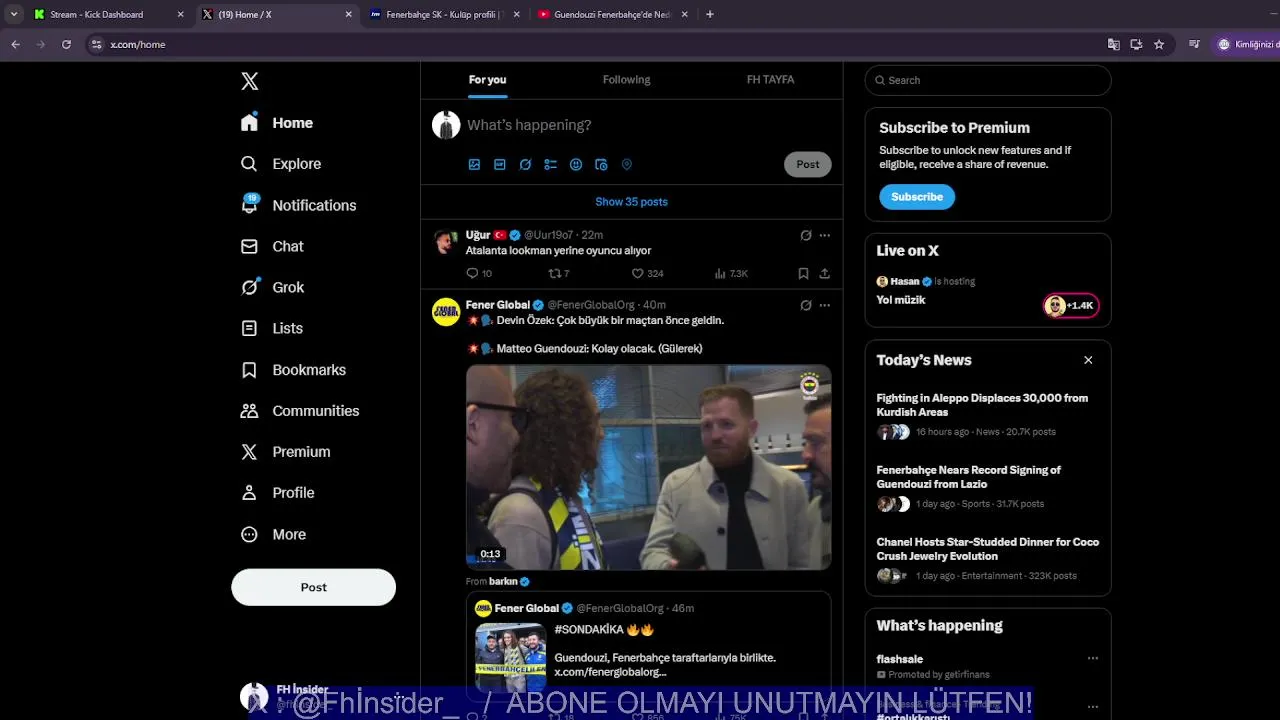Click the composer Post button
Viewport: 1280px width, 720px height.
807,164
